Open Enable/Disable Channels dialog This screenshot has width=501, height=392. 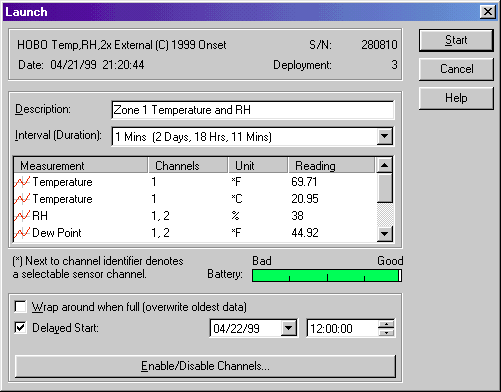coord(205,366)
